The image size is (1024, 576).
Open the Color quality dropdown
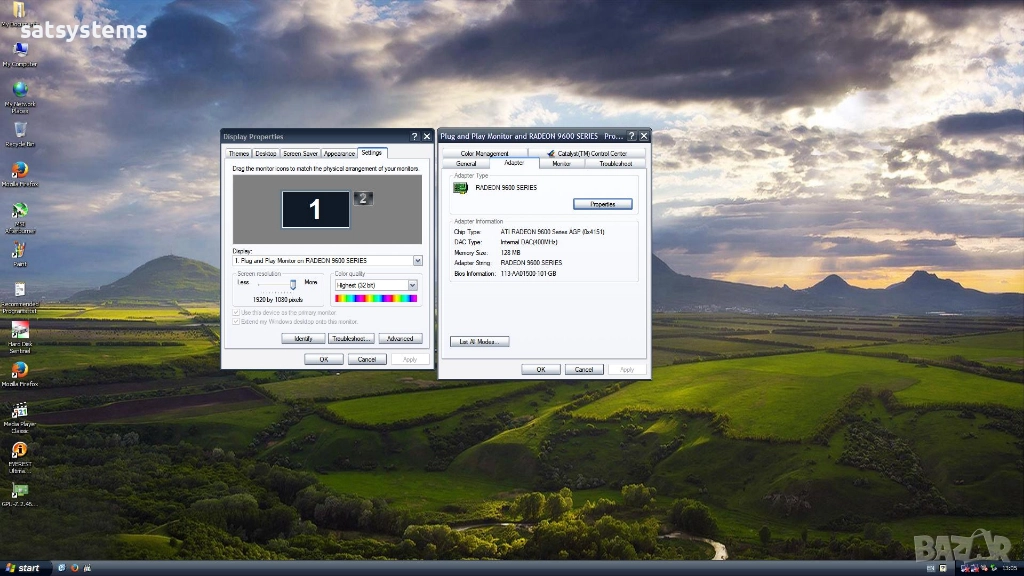pyautogui.click(x=412, y=286)
